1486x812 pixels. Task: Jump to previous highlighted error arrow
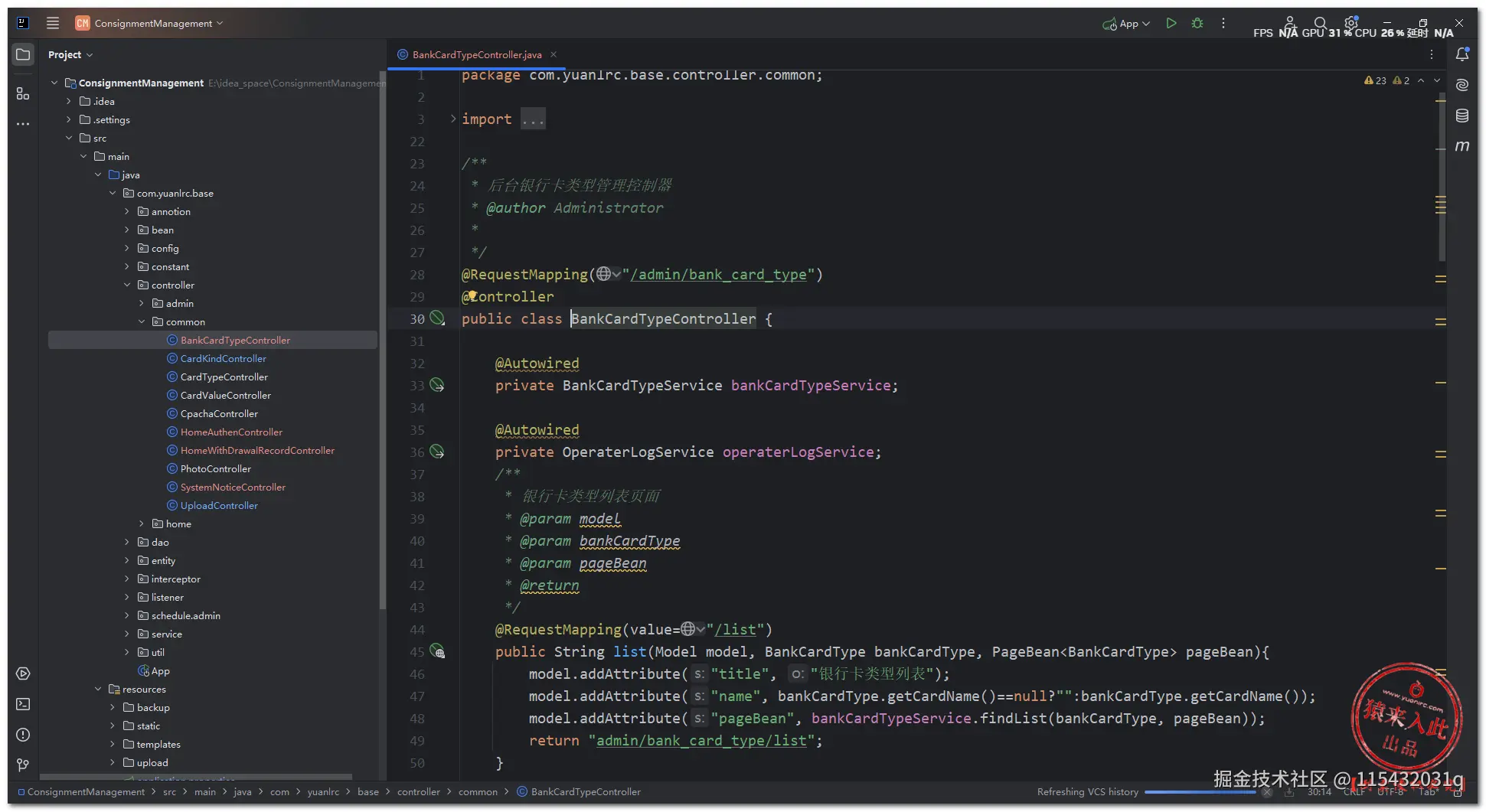(x=1421, y=80)
